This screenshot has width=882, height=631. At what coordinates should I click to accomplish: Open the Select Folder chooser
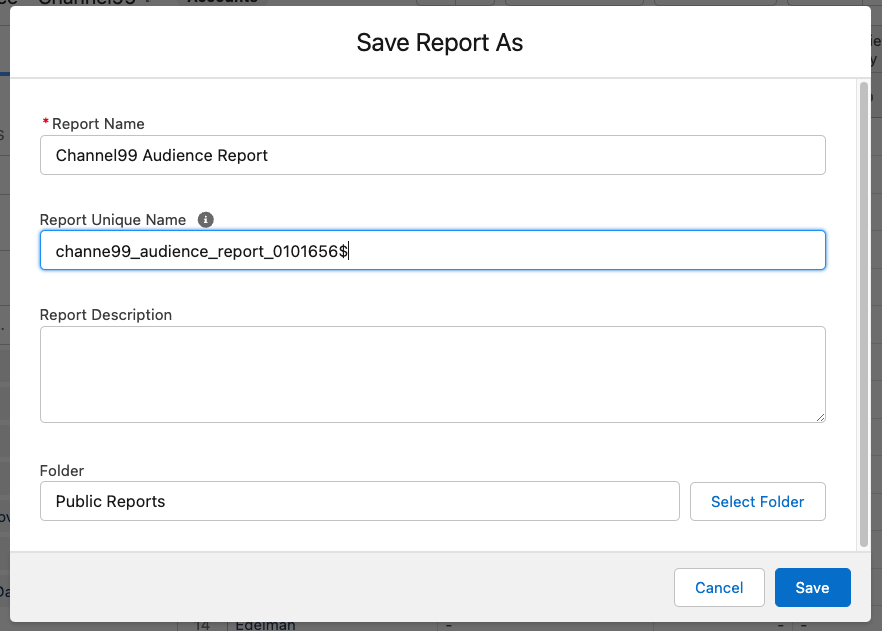tap(758, 501)
